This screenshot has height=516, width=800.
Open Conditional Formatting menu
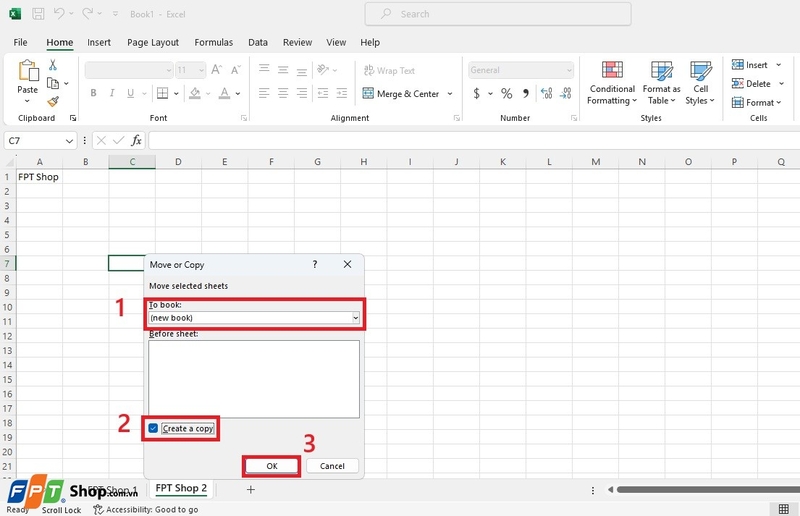click(x=612, y=83)
